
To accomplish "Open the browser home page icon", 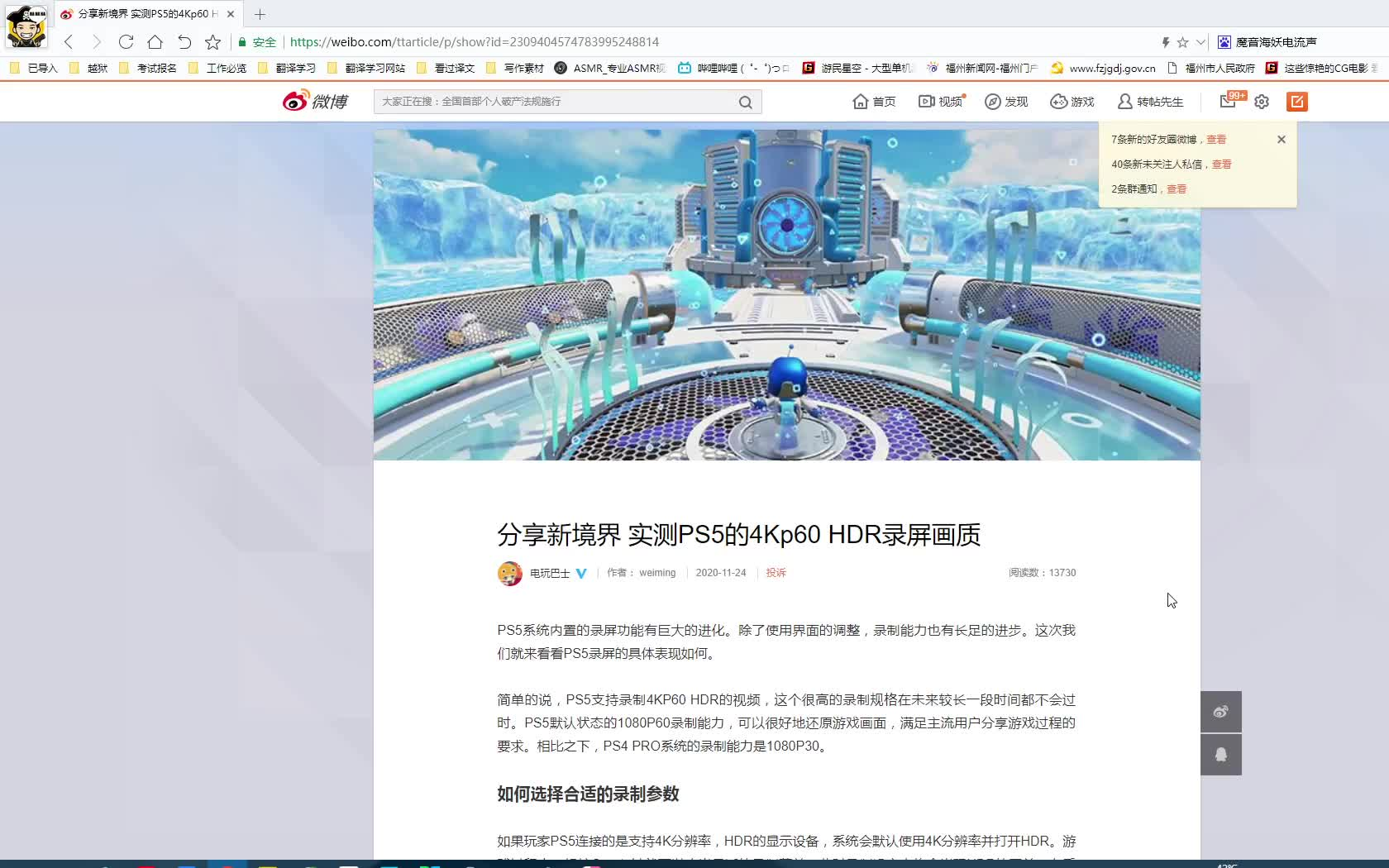I will pyautogui.click(x=155, y=42).
